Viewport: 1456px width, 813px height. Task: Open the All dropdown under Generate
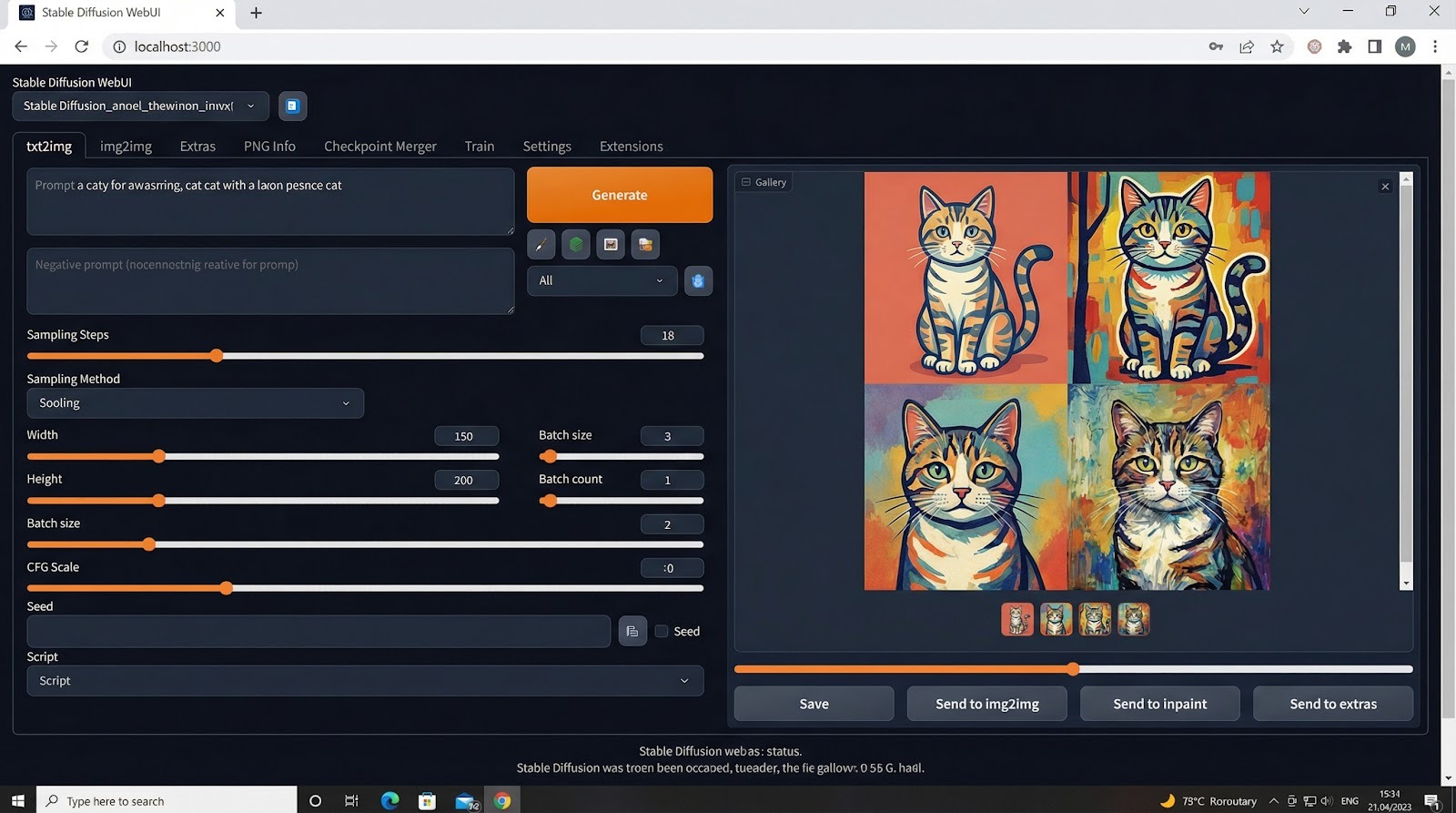(602, 280)
